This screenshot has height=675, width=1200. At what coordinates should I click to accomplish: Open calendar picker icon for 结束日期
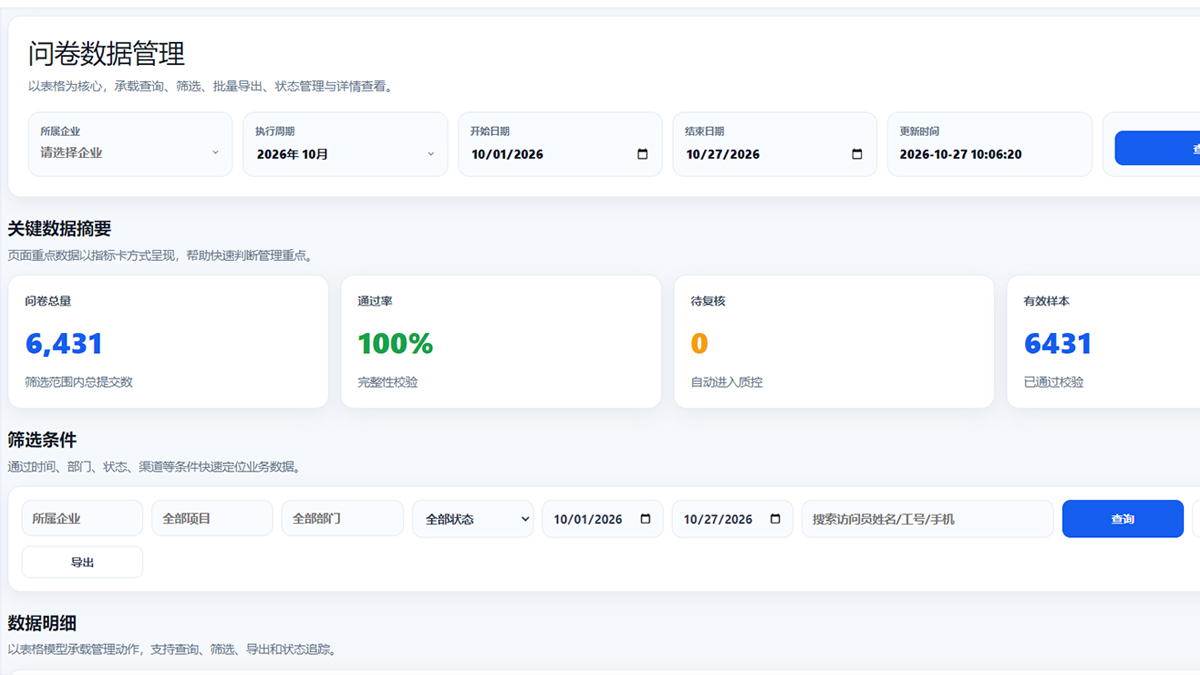click(x=857, y=154)
